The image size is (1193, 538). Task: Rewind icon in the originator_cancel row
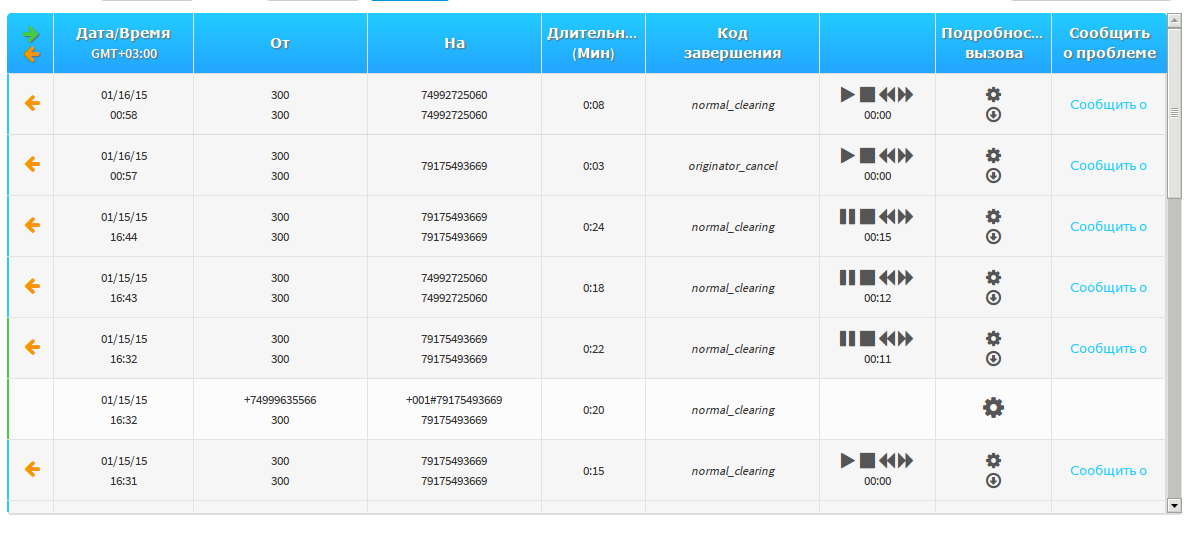(886, 155)
